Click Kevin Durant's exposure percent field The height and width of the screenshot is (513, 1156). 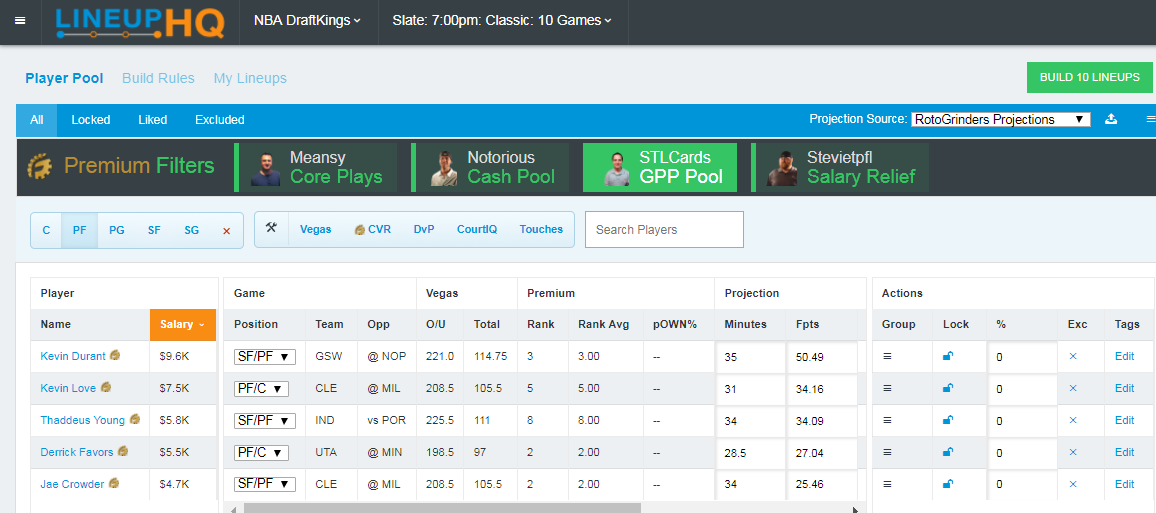1022,357
